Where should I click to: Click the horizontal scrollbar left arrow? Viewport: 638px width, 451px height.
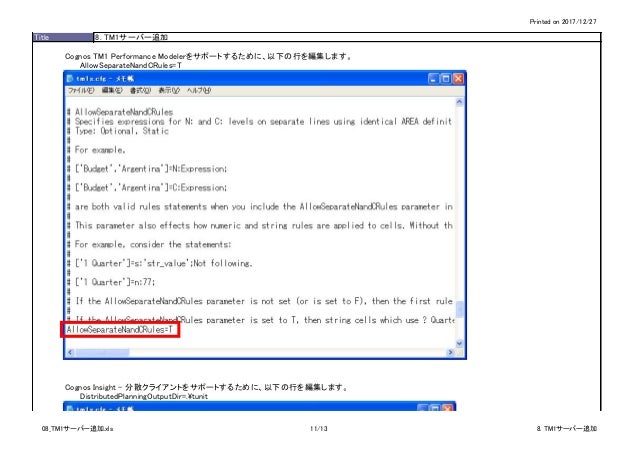pos(70,352)
